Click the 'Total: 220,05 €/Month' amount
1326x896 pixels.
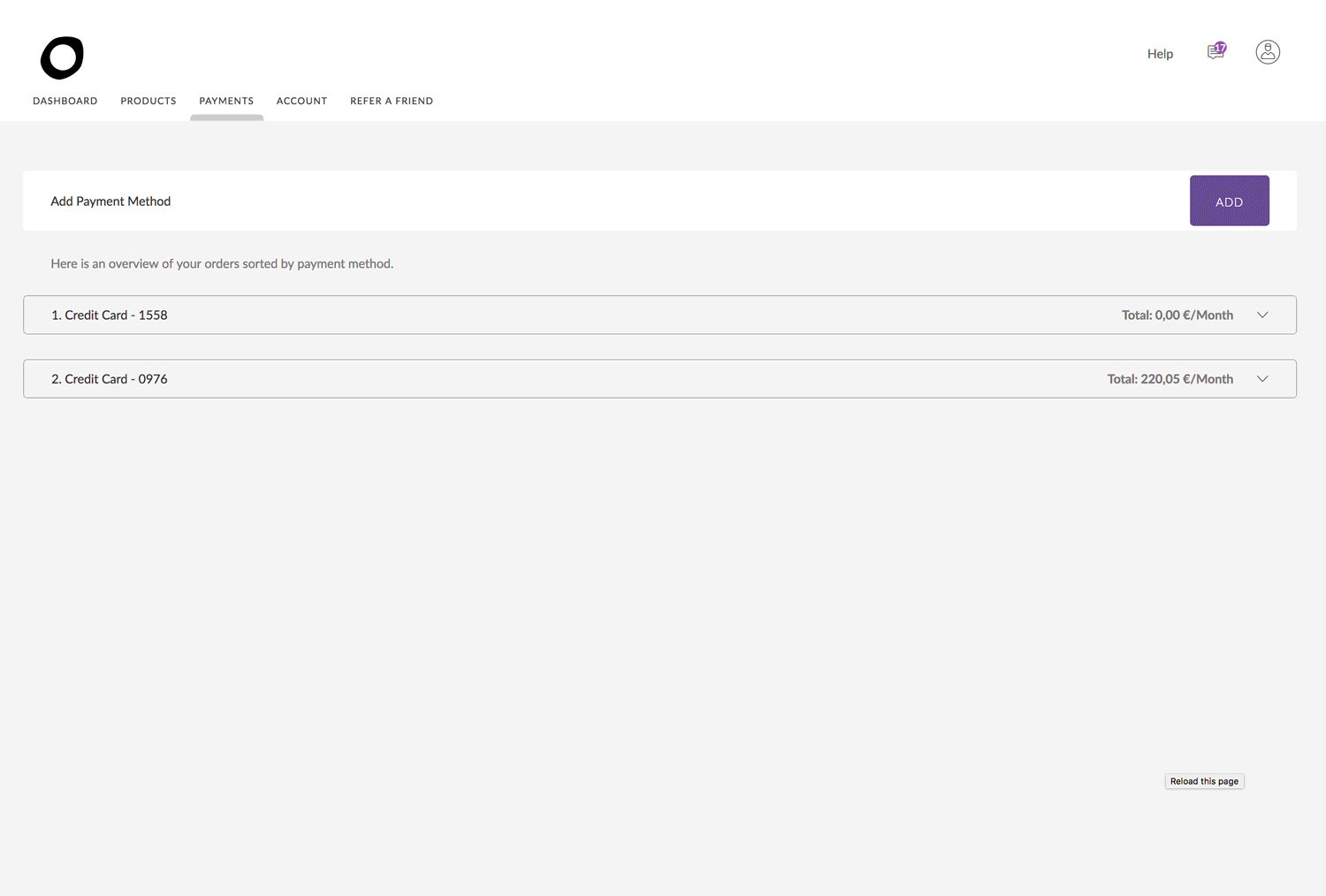1170,379
